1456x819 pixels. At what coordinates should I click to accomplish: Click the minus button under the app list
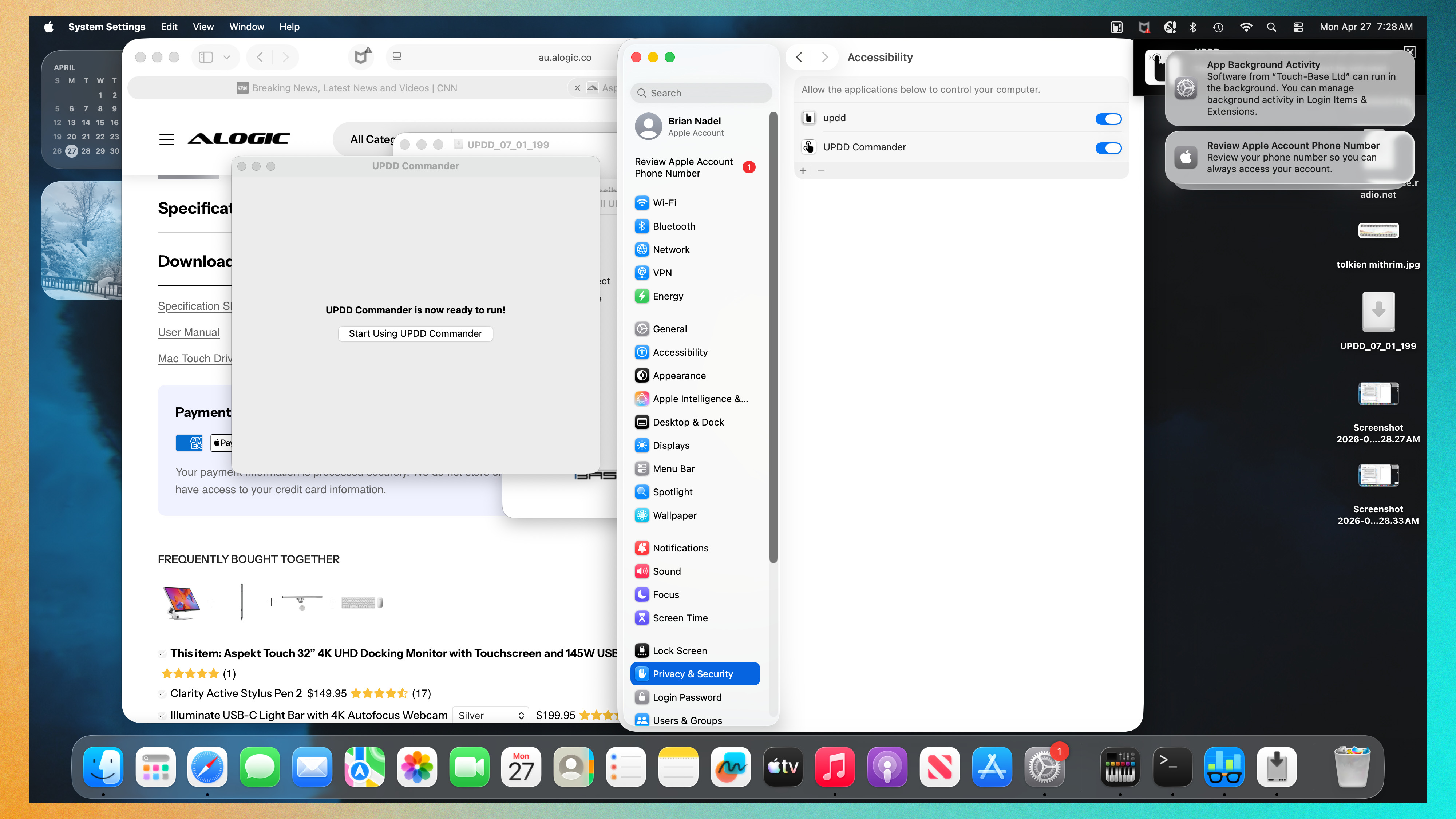click(821, 171)
